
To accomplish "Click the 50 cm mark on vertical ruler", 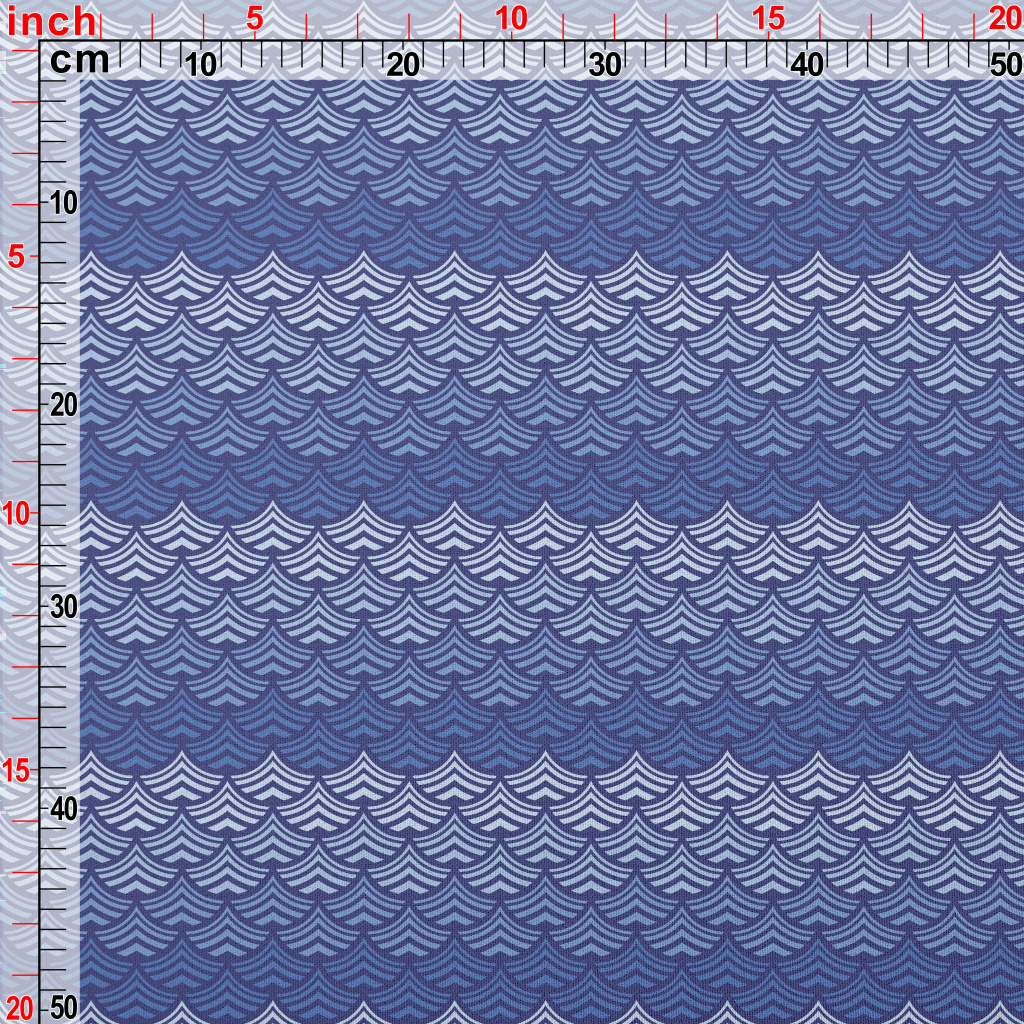I will (63, 1007).
